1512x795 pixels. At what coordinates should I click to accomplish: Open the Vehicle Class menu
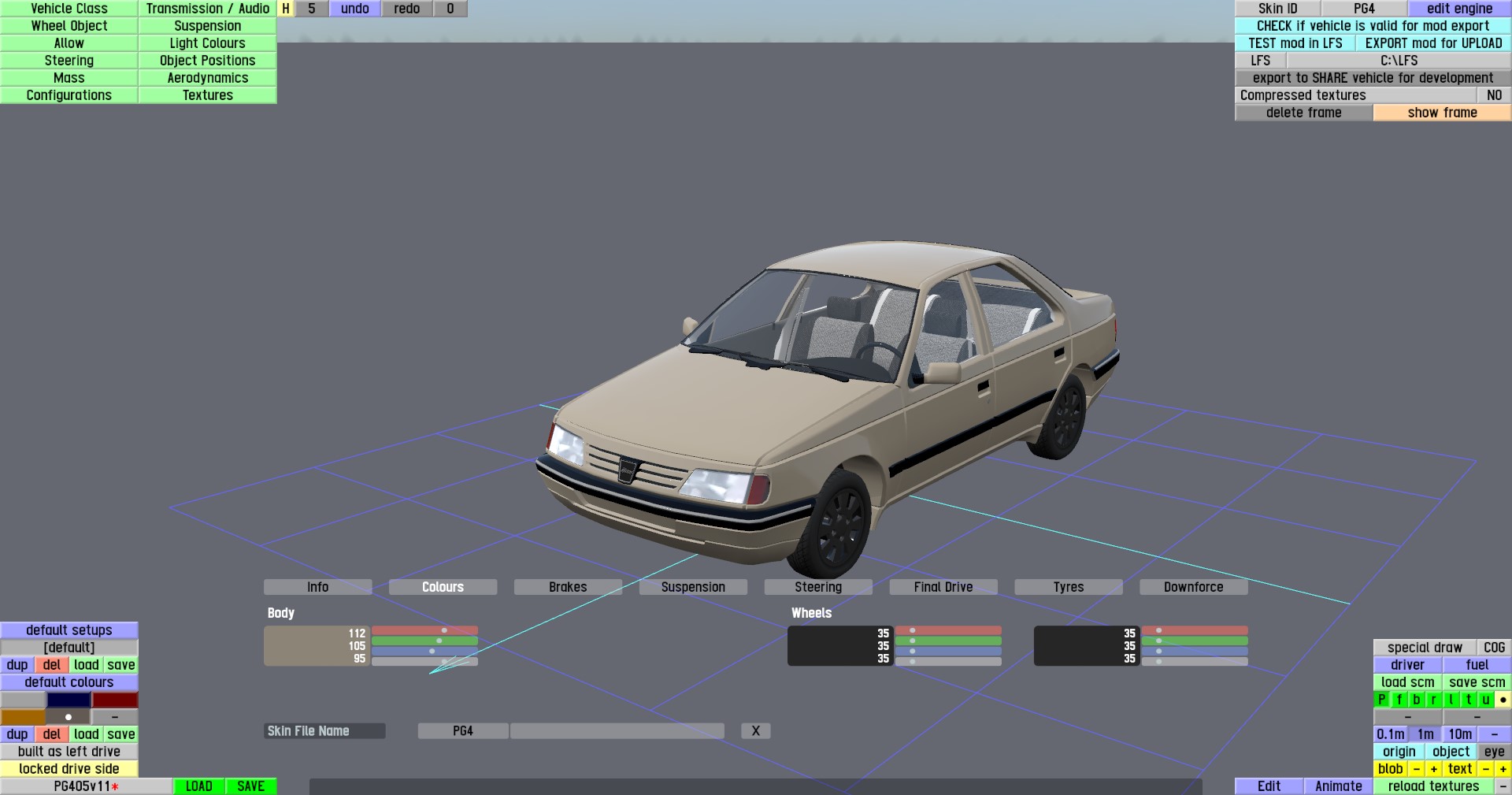69,9
